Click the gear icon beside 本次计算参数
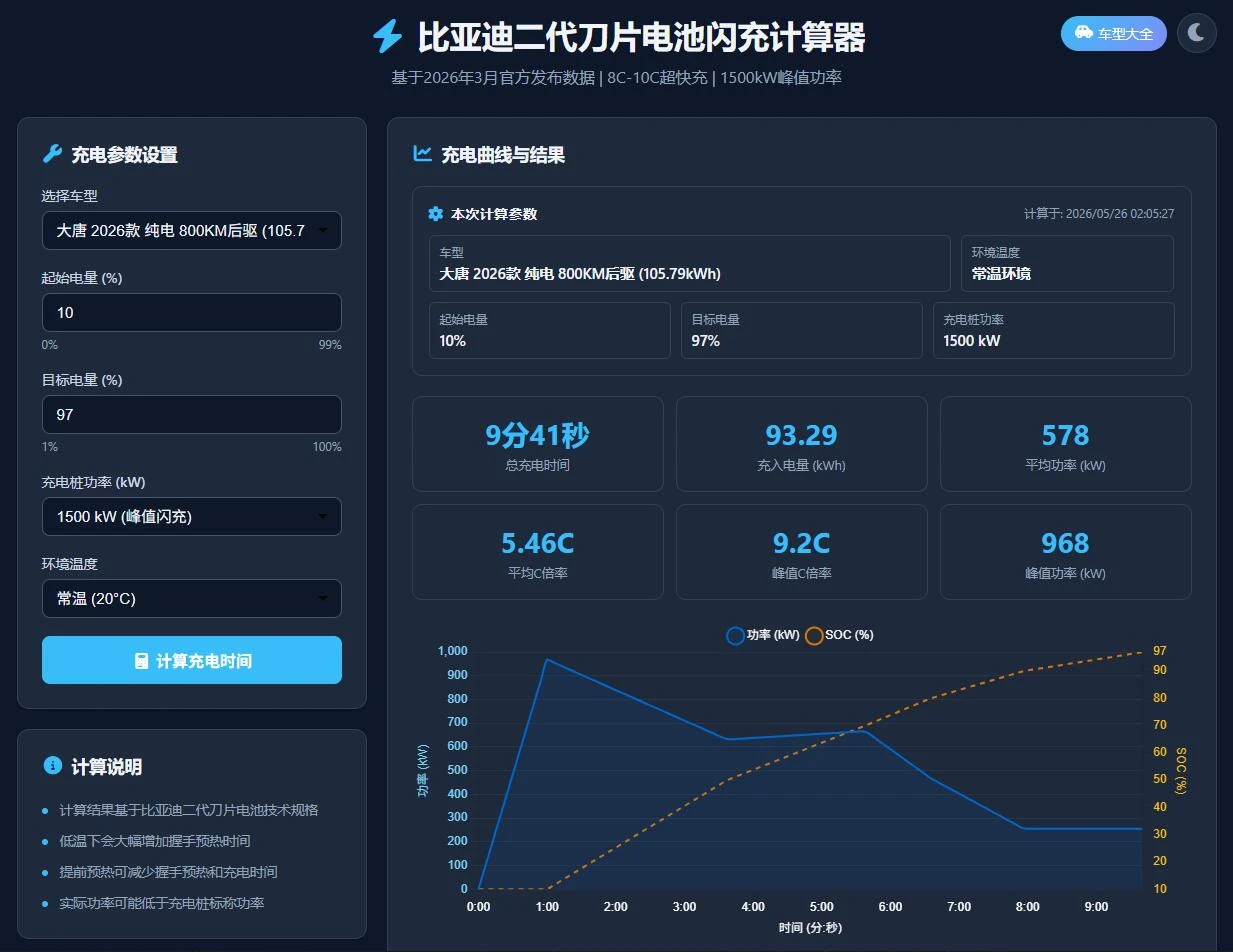Viewport: 1233px width, 952px height. click(x=435, y=214)
